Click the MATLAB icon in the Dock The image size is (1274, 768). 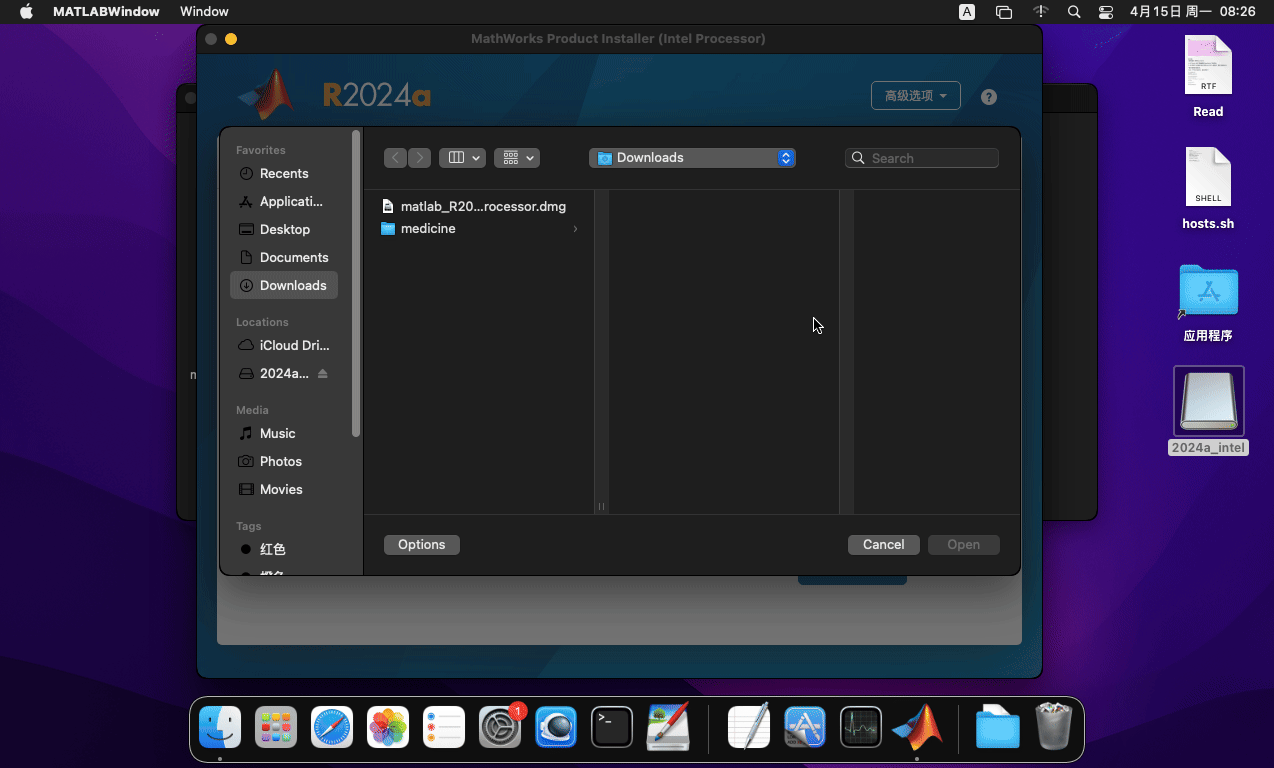pyautogui.click(x=917, y=727)
